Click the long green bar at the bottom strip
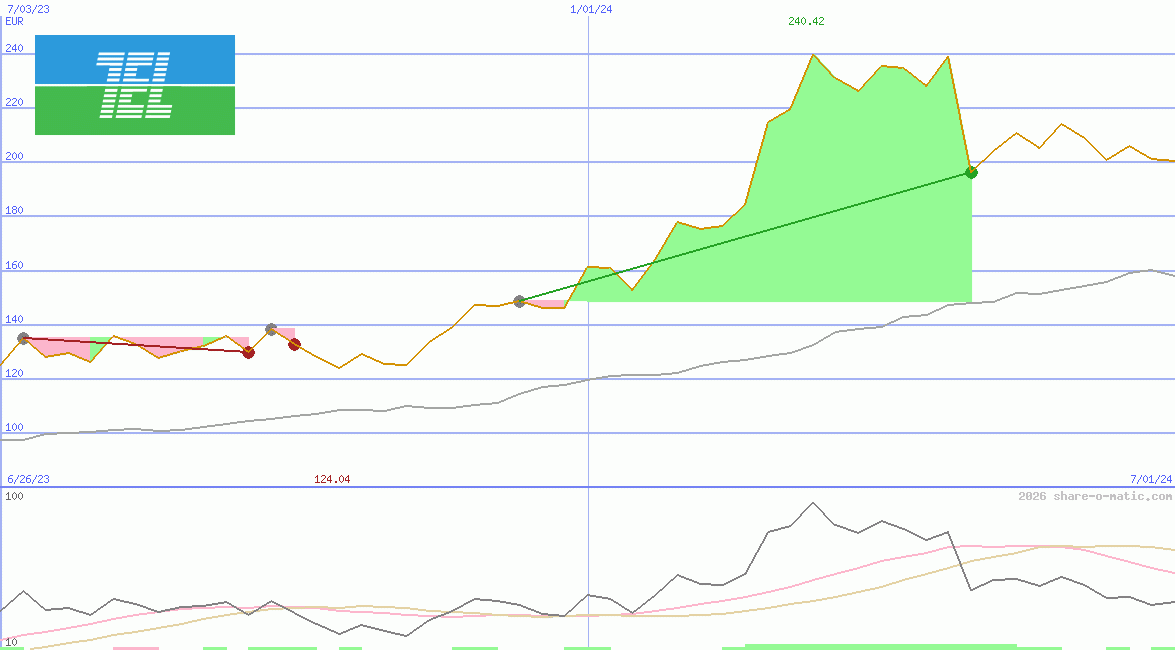This screenshot has width=1175, height=650. coord(881,646)
